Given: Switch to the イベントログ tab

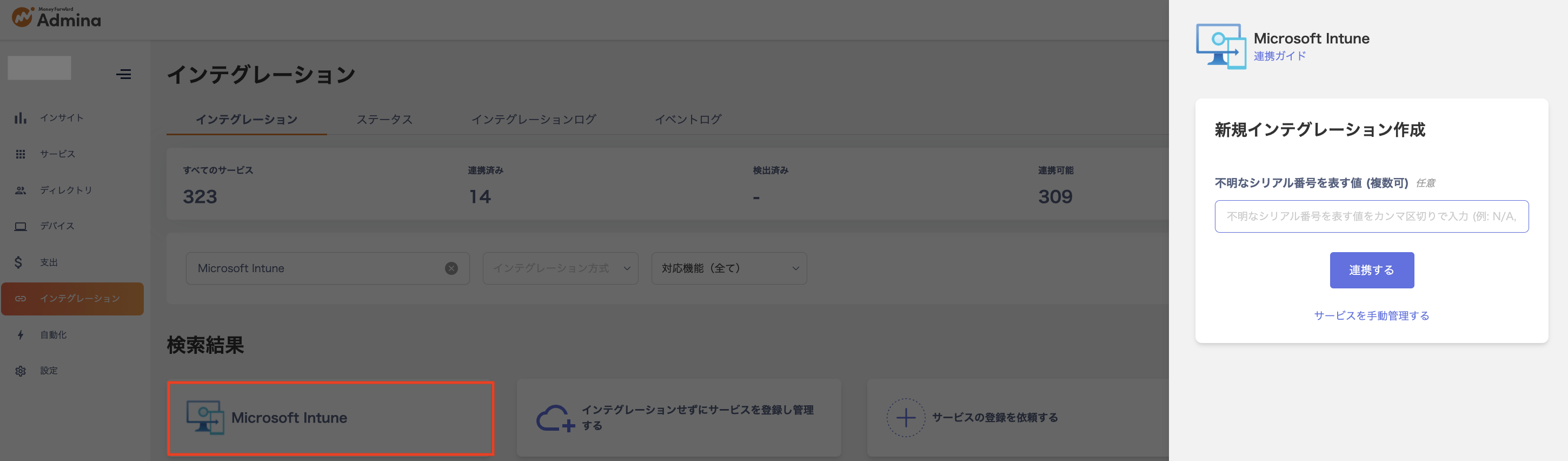Looking at the screenshot, I should [x=688, y=120].
